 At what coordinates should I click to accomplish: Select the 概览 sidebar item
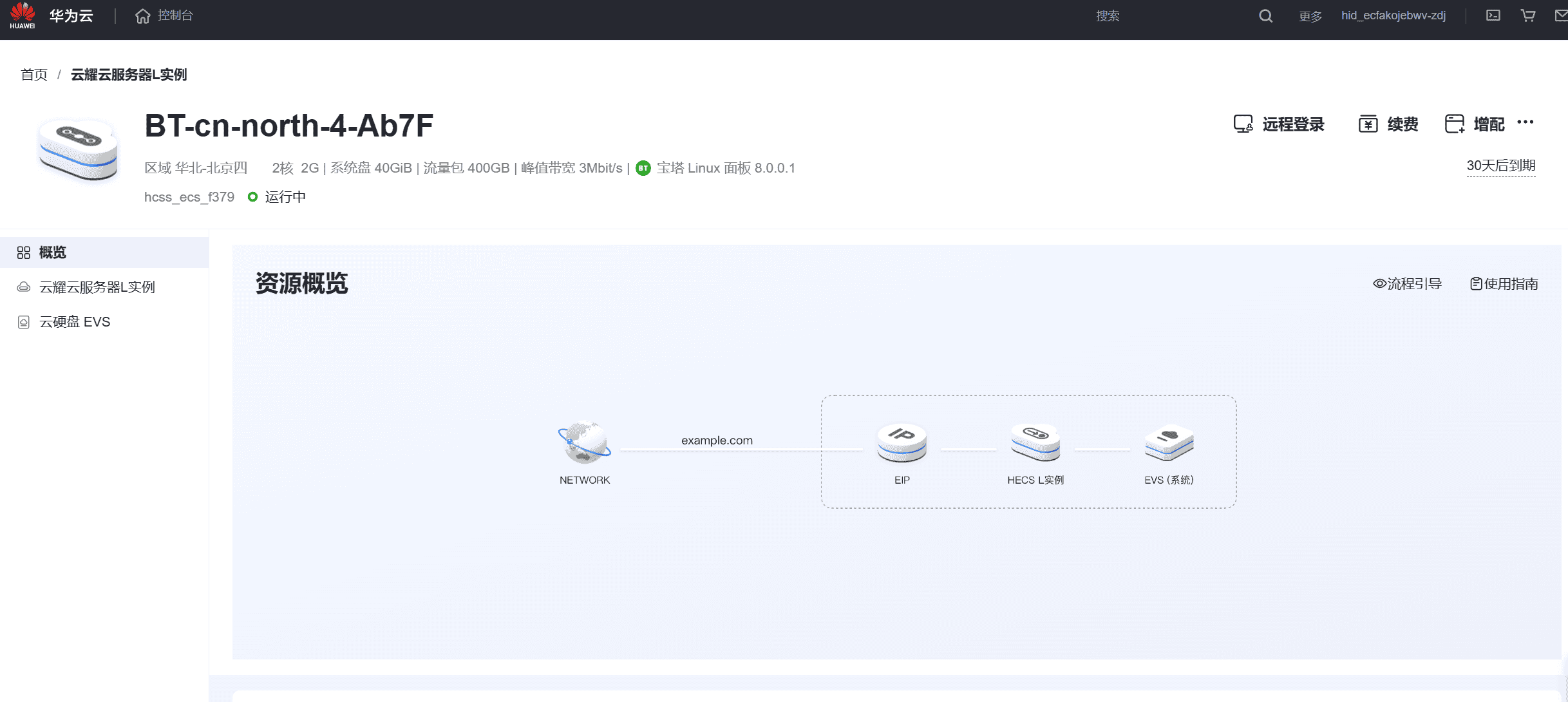[53, 252]
